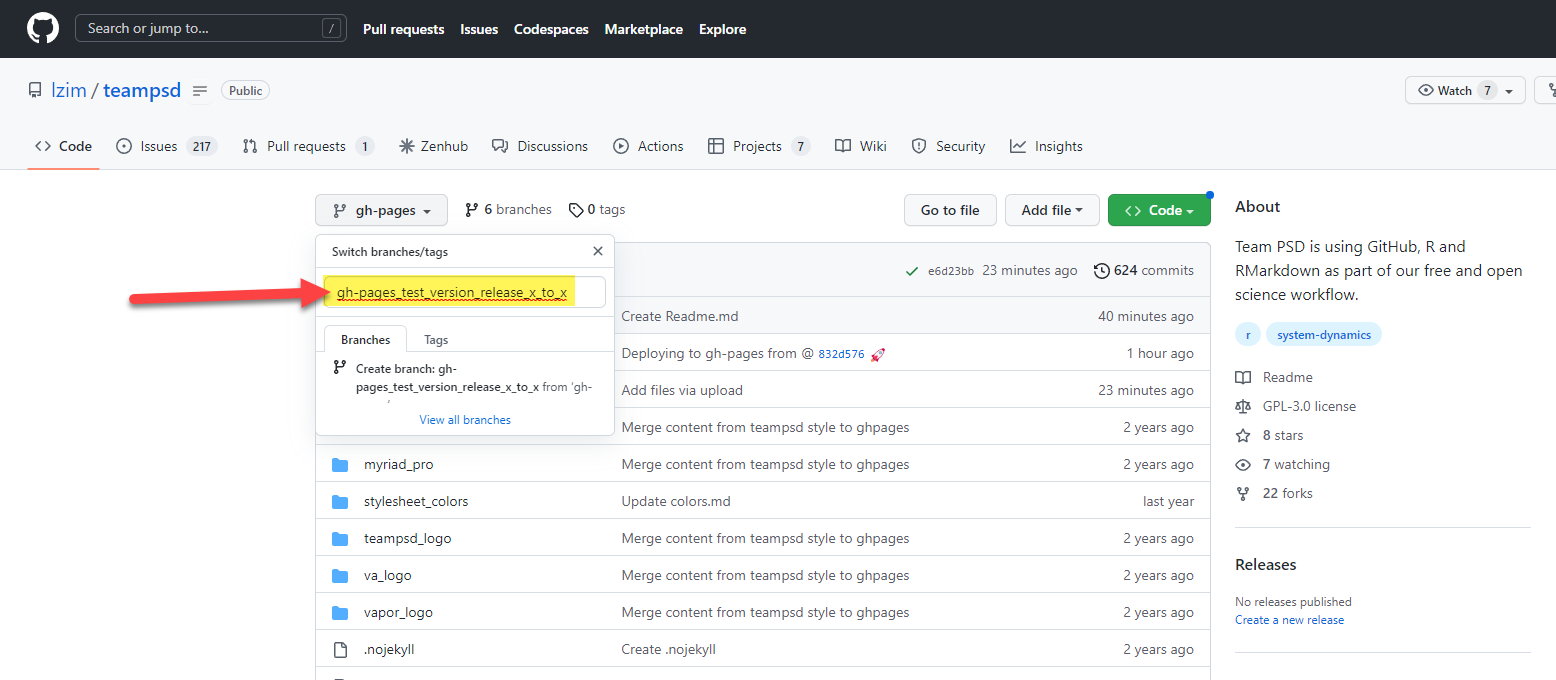
Task: Expand the Watch dropdown arrow
Action: [1509, 91]
